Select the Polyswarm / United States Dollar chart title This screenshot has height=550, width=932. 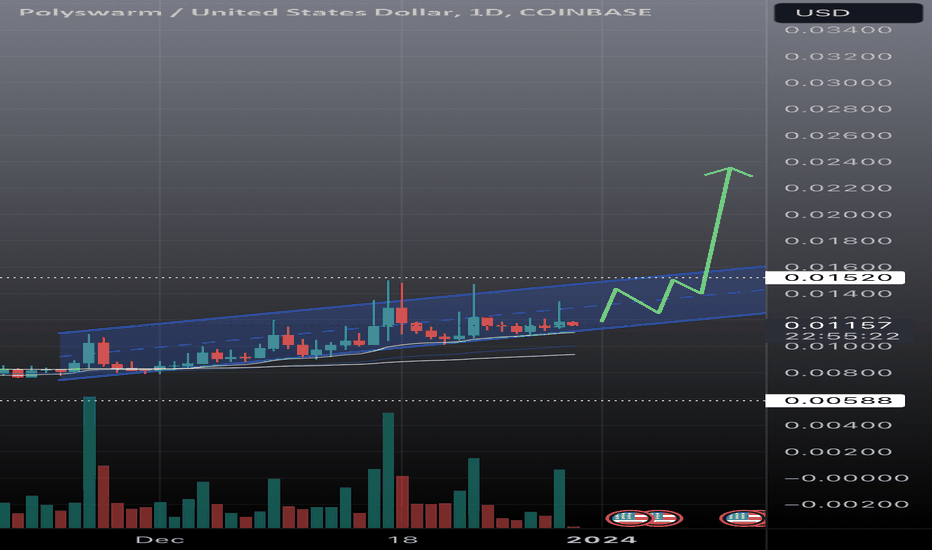pyautogui.click(x=335, y=12)
